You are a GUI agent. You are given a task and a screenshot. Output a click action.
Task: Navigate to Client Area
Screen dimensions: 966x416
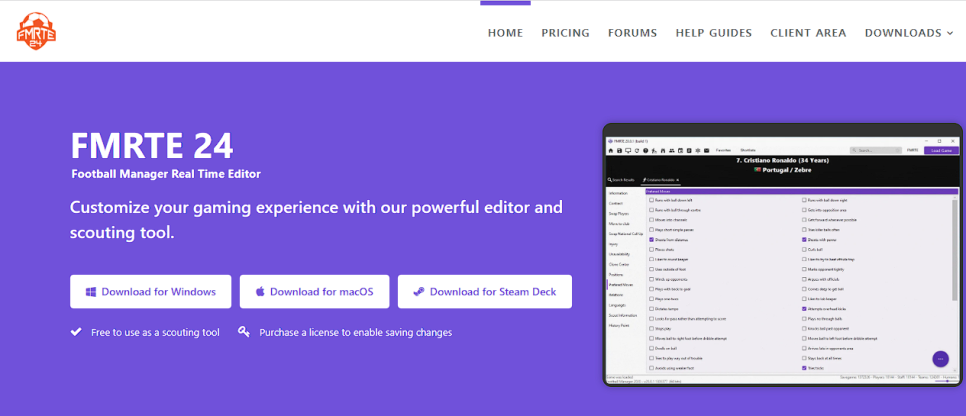(x=808, y=33)
